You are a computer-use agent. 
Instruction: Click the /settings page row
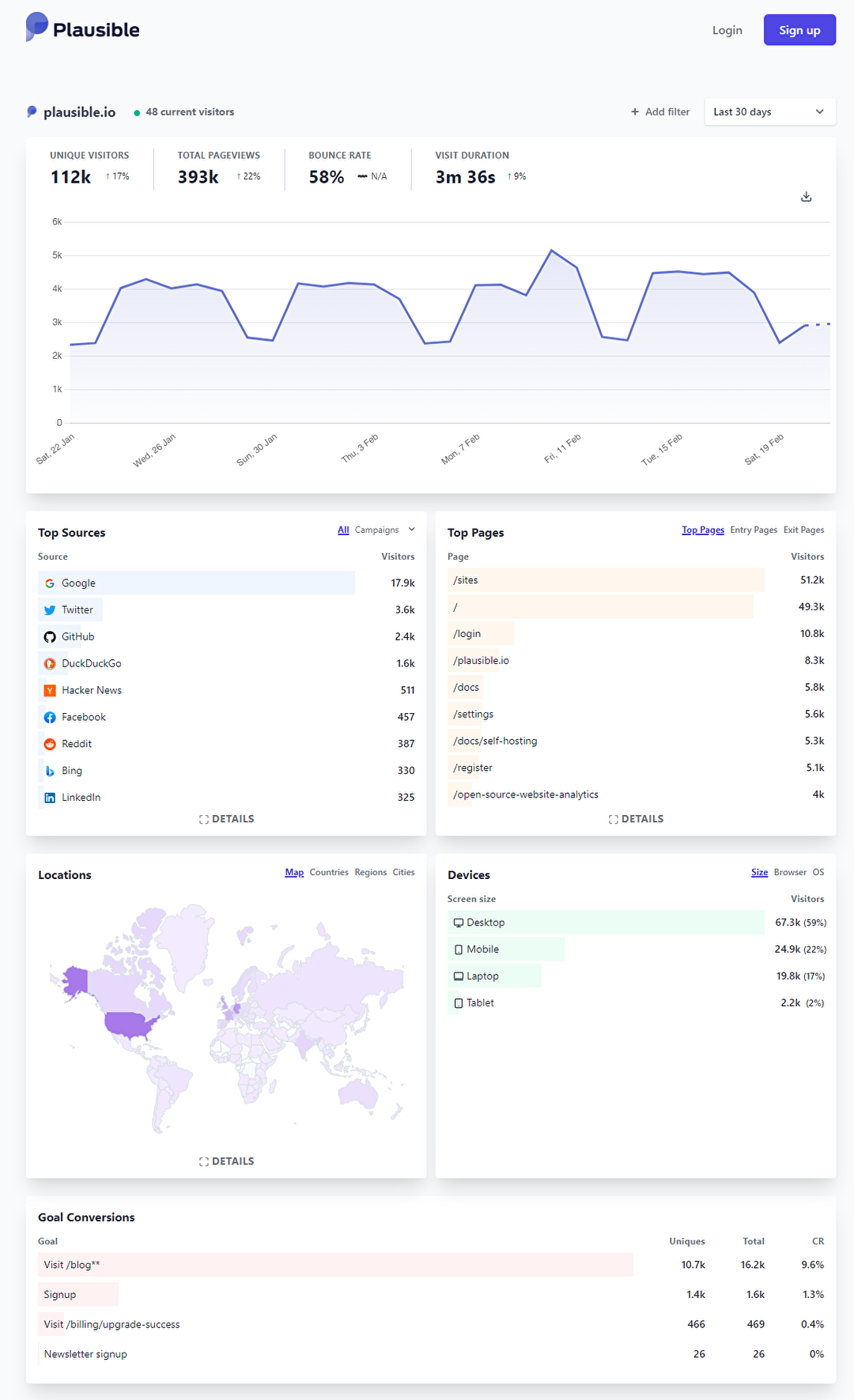[636, 715]
